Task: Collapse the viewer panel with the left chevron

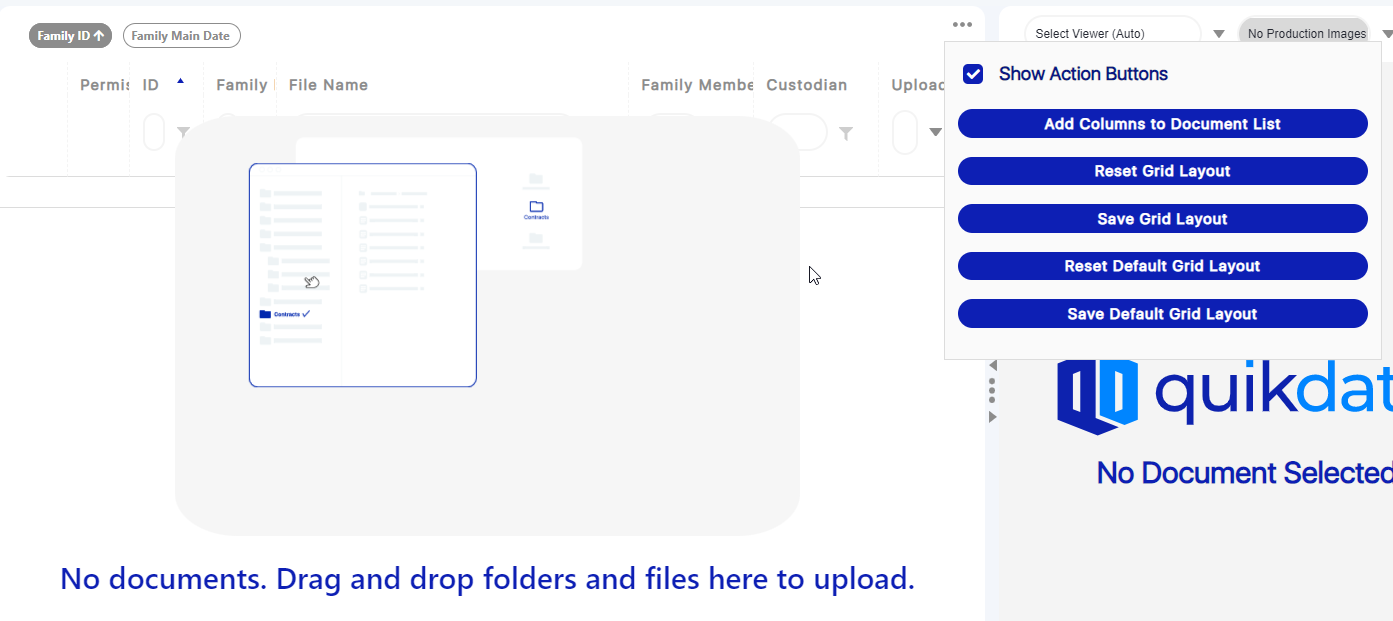Action: click(991, 365)
